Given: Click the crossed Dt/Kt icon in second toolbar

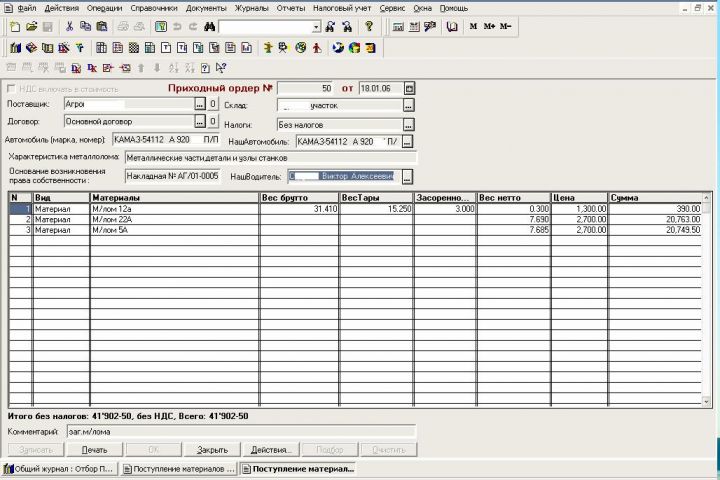Looking at the screenshot, I should [64, 48].
